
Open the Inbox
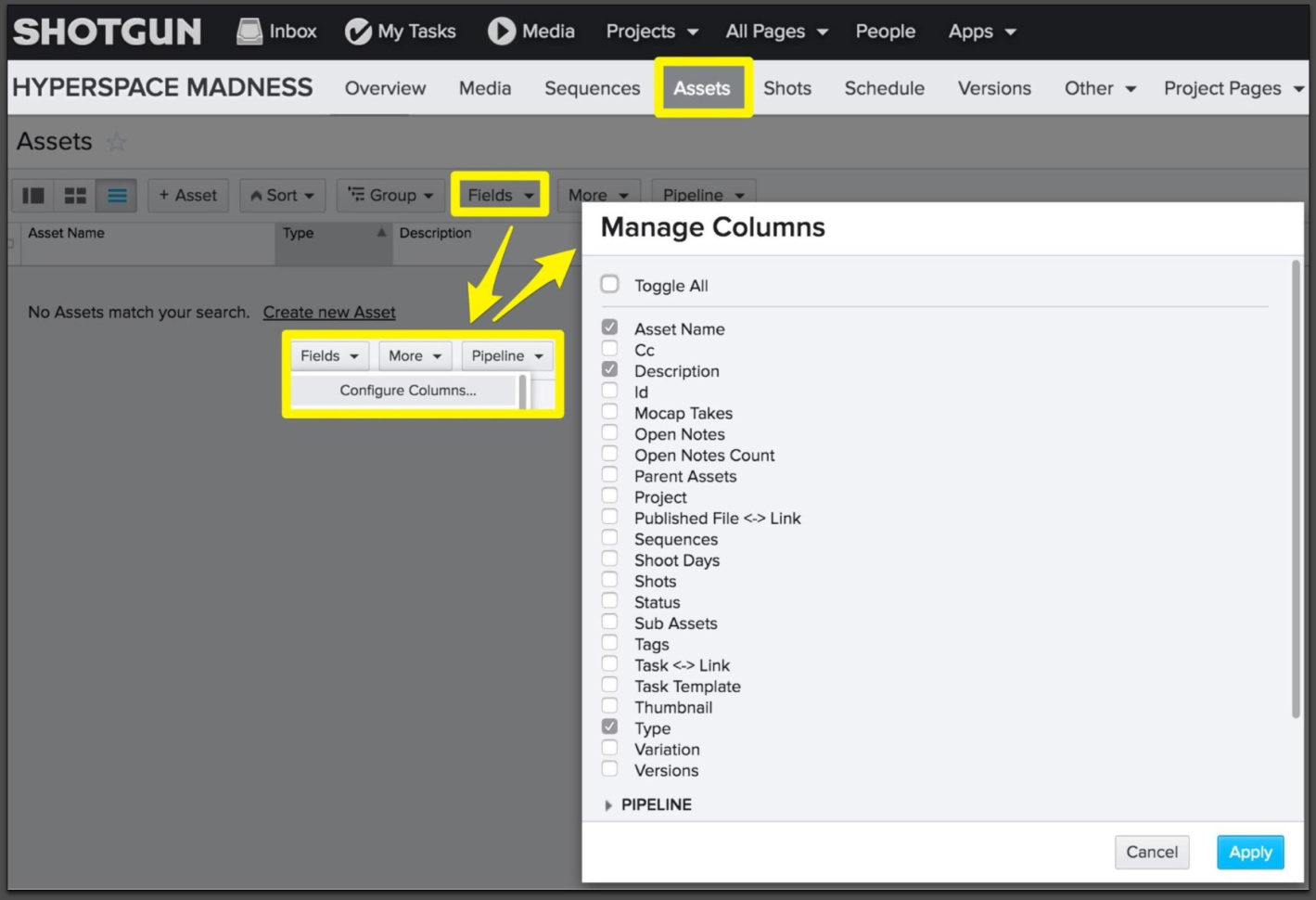coord(275,31)
